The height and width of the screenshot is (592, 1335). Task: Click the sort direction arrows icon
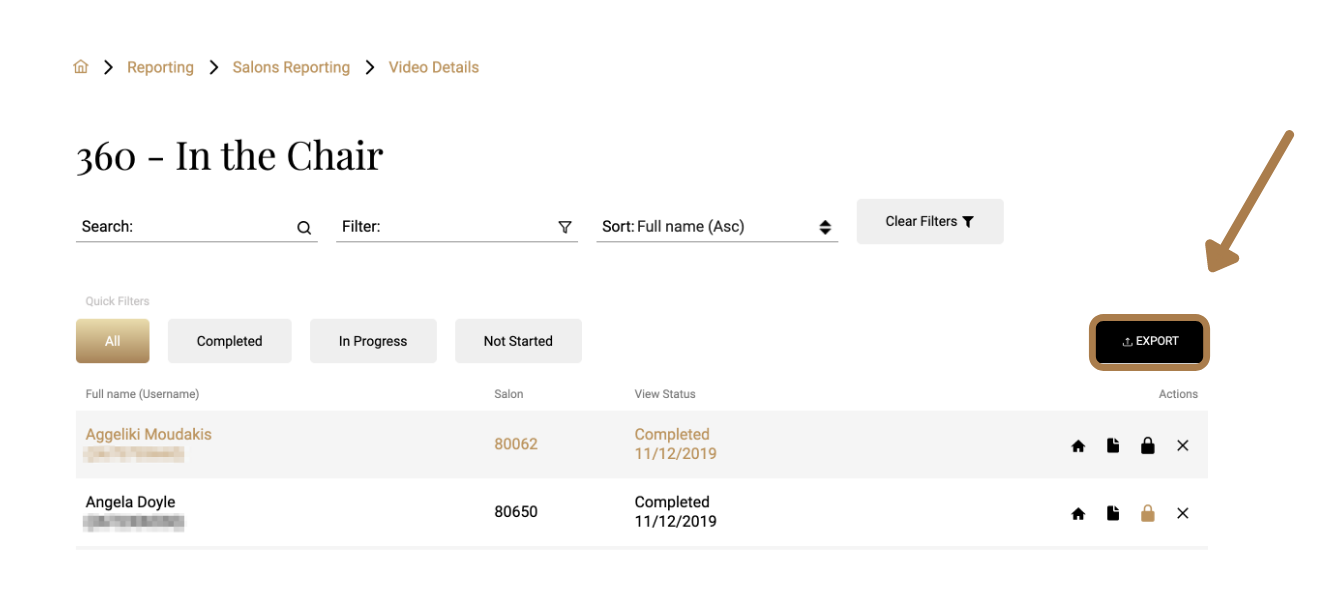click(825, 227)
